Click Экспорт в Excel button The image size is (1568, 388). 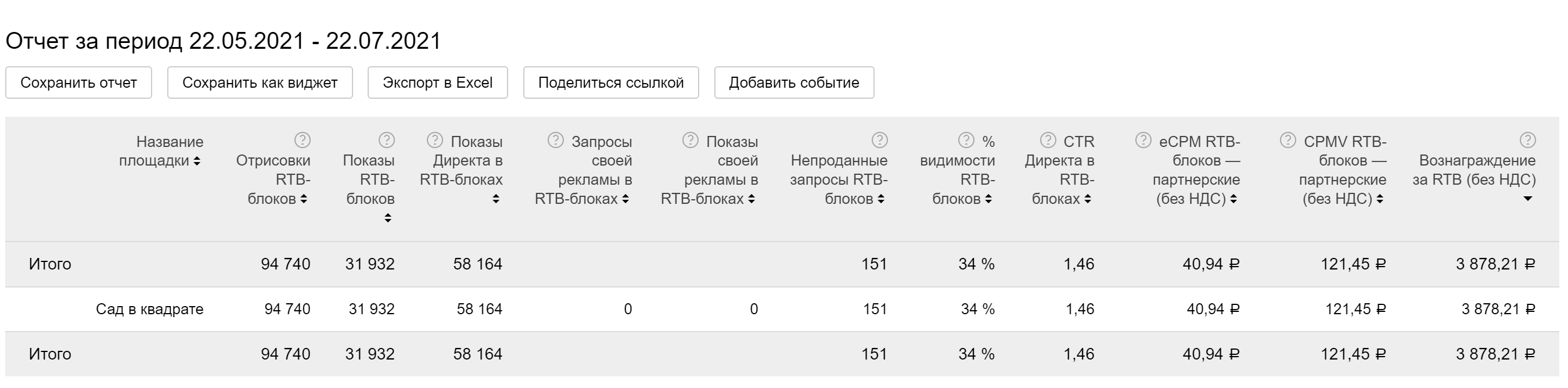[x=437, y=83]
